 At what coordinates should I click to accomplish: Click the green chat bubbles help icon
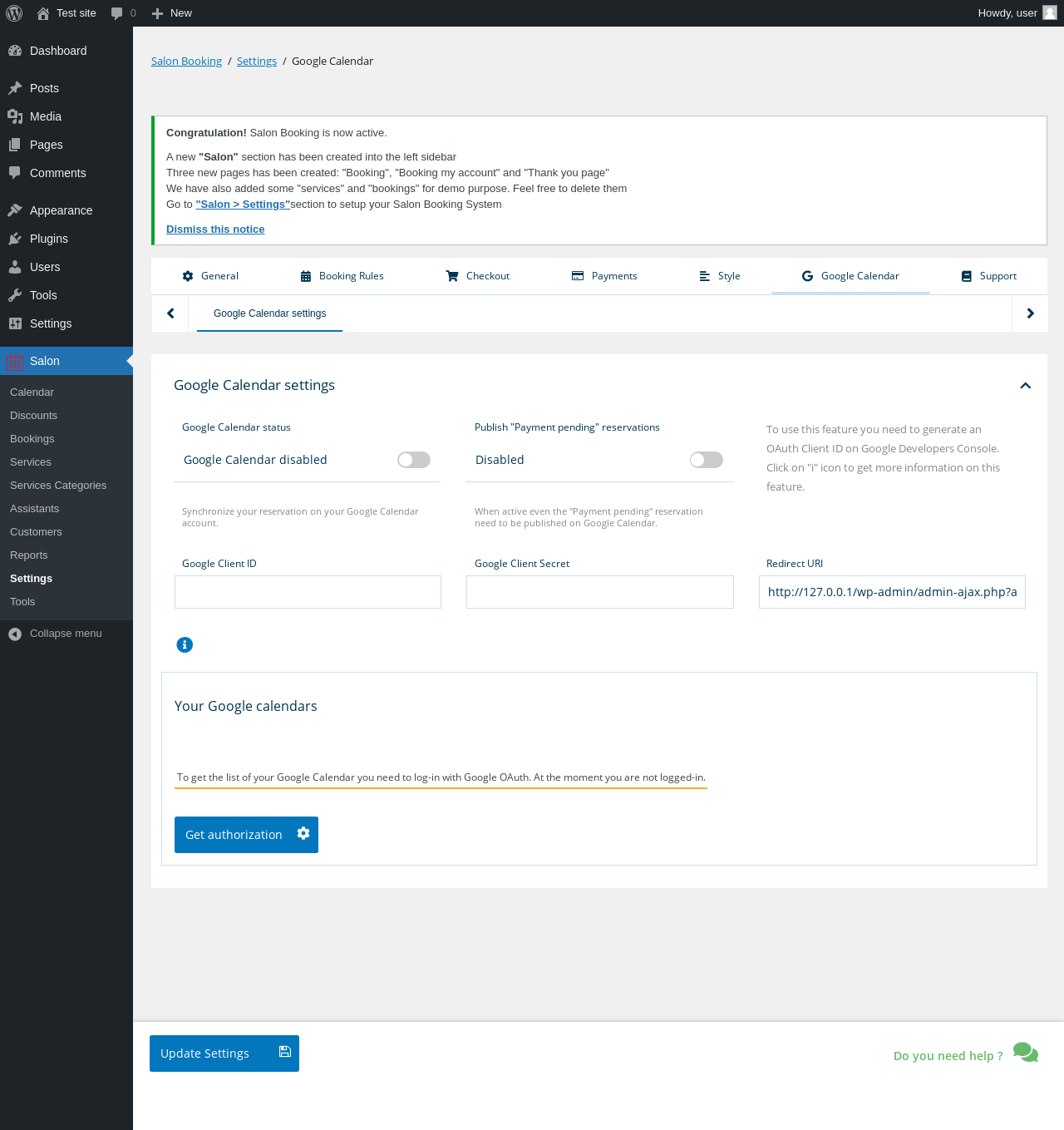pyautogui.click(x=1026, y=1053)
